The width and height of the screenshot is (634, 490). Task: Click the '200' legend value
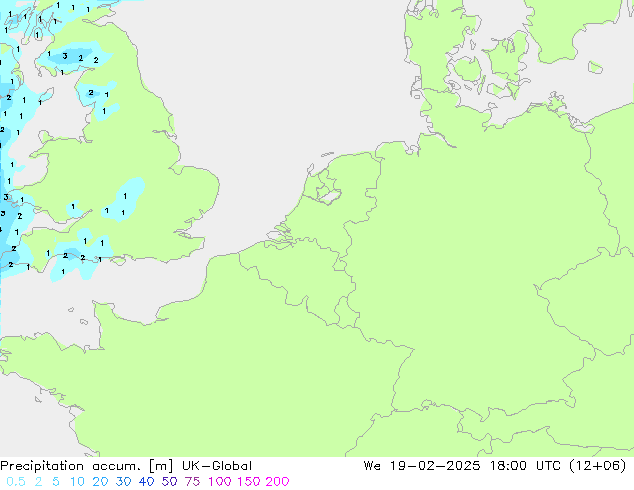(x=277, y=482)
